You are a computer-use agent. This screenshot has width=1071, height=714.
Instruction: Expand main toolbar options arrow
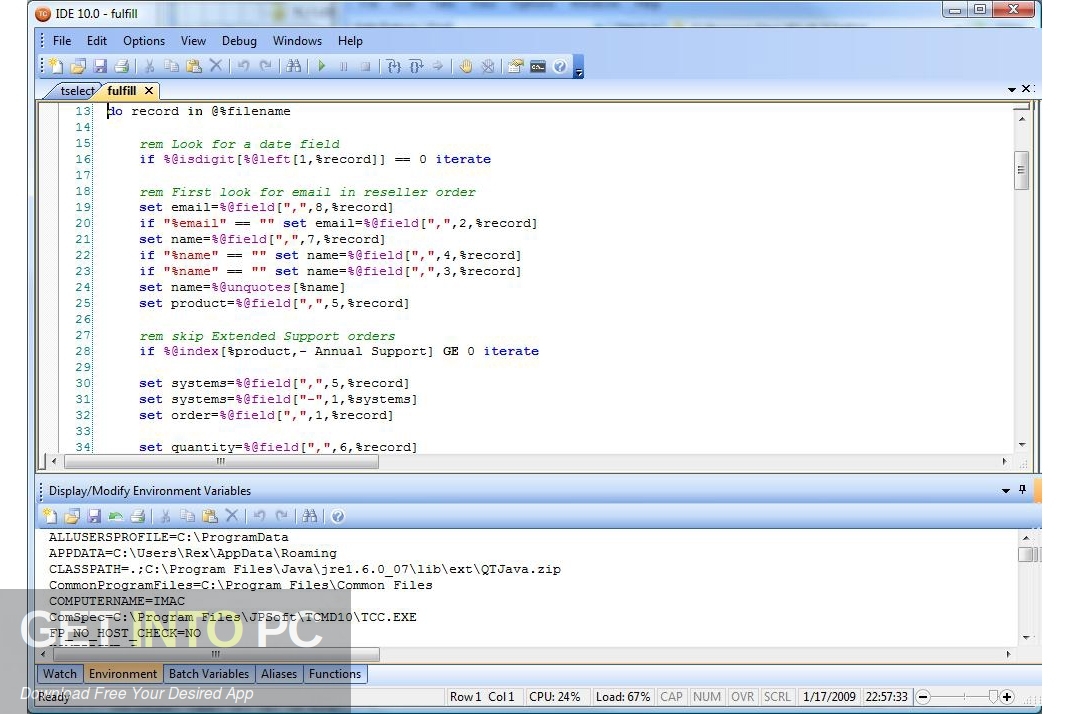click(579, 68)
